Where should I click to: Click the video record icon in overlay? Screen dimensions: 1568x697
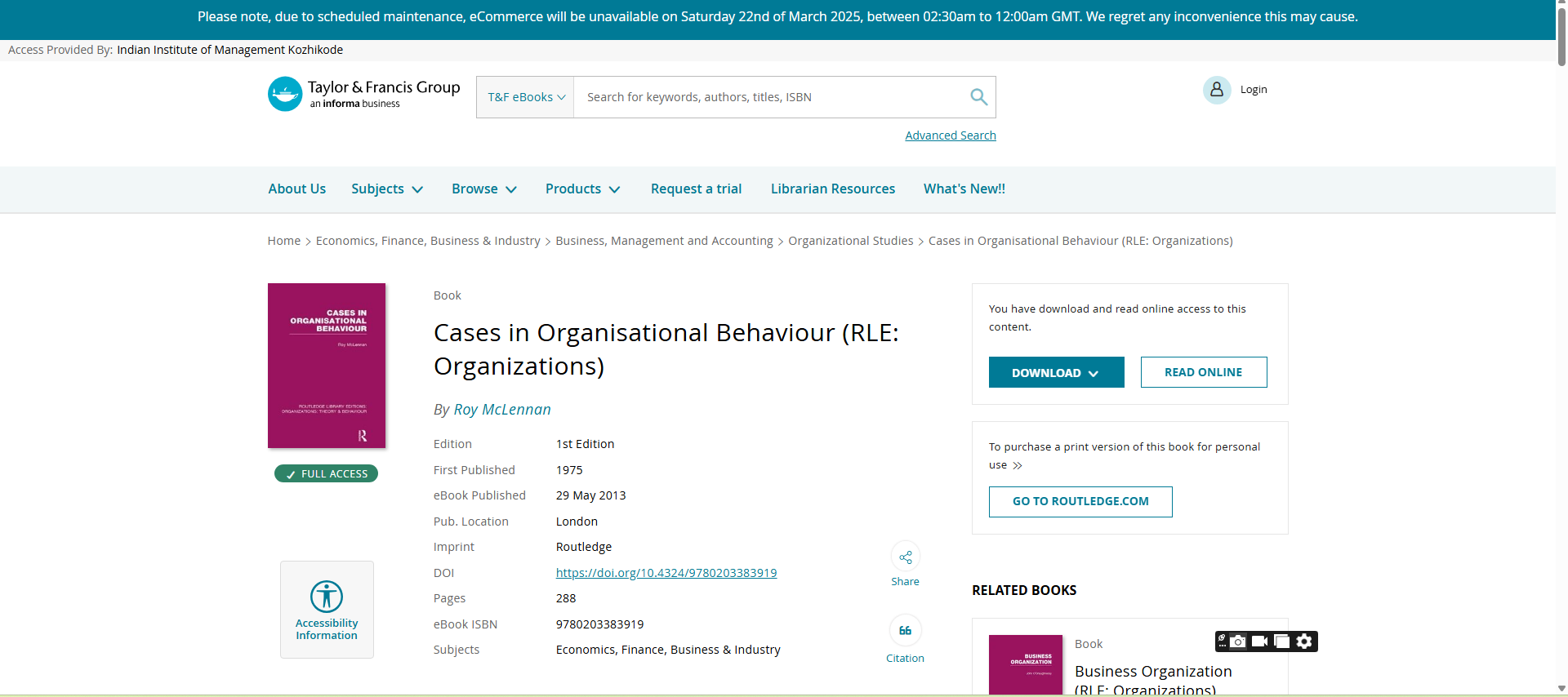tap(1259, 642)
